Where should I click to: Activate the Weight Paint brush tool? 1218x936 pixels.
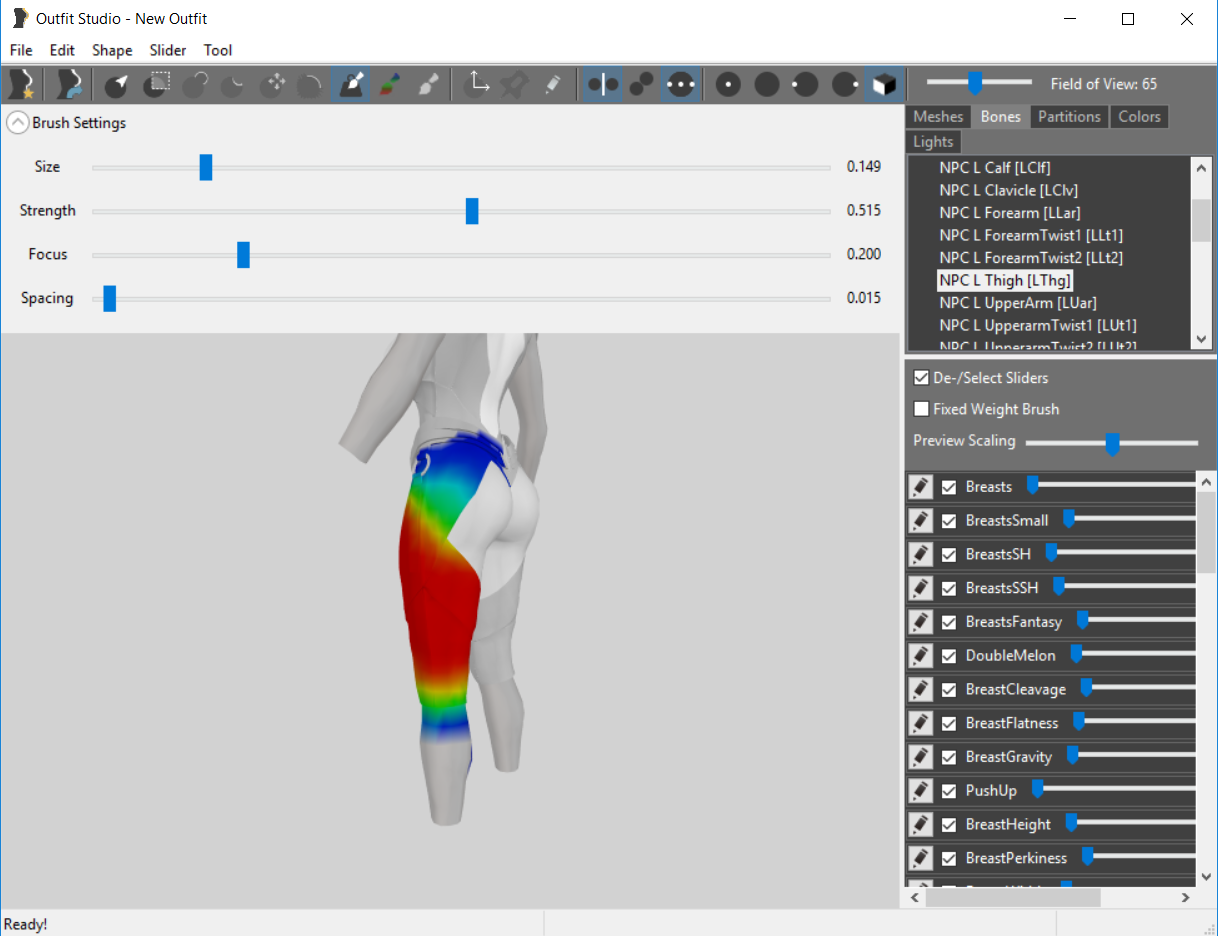(x=350, y=85)
